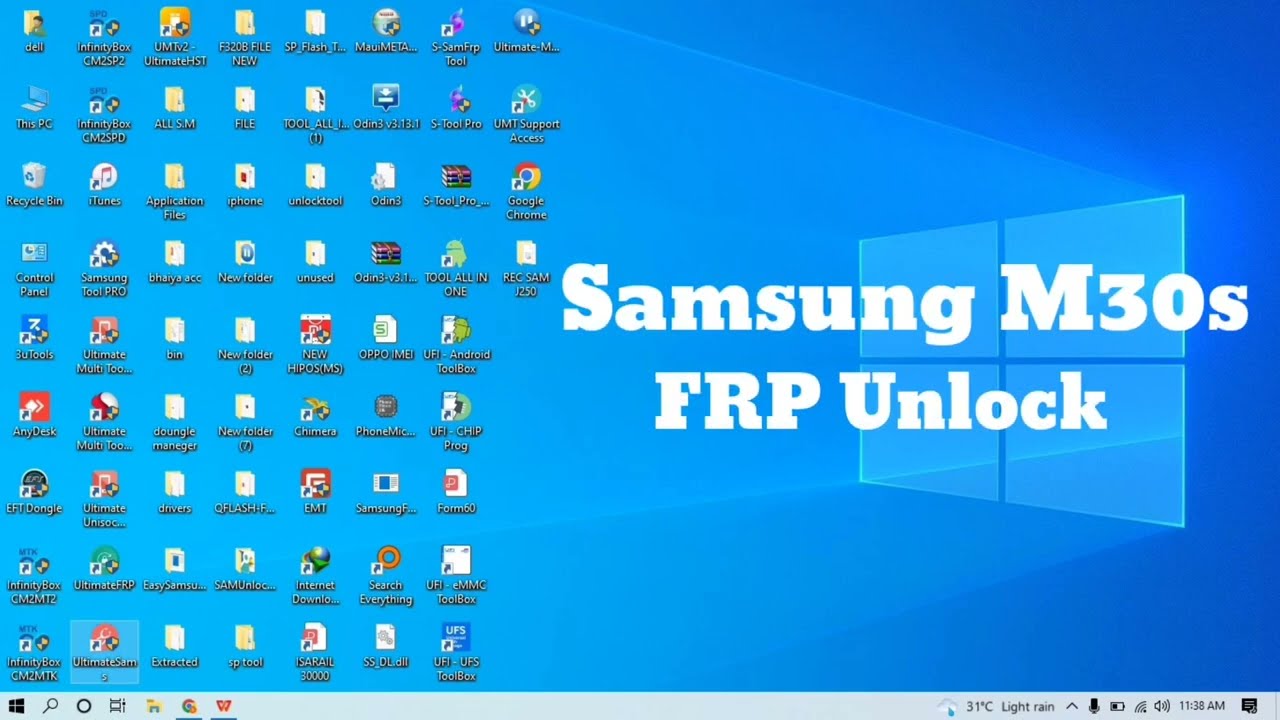1280x720 pixels.
Task: Launch S-SamFrp Tool icon
Action: (456, 37)
